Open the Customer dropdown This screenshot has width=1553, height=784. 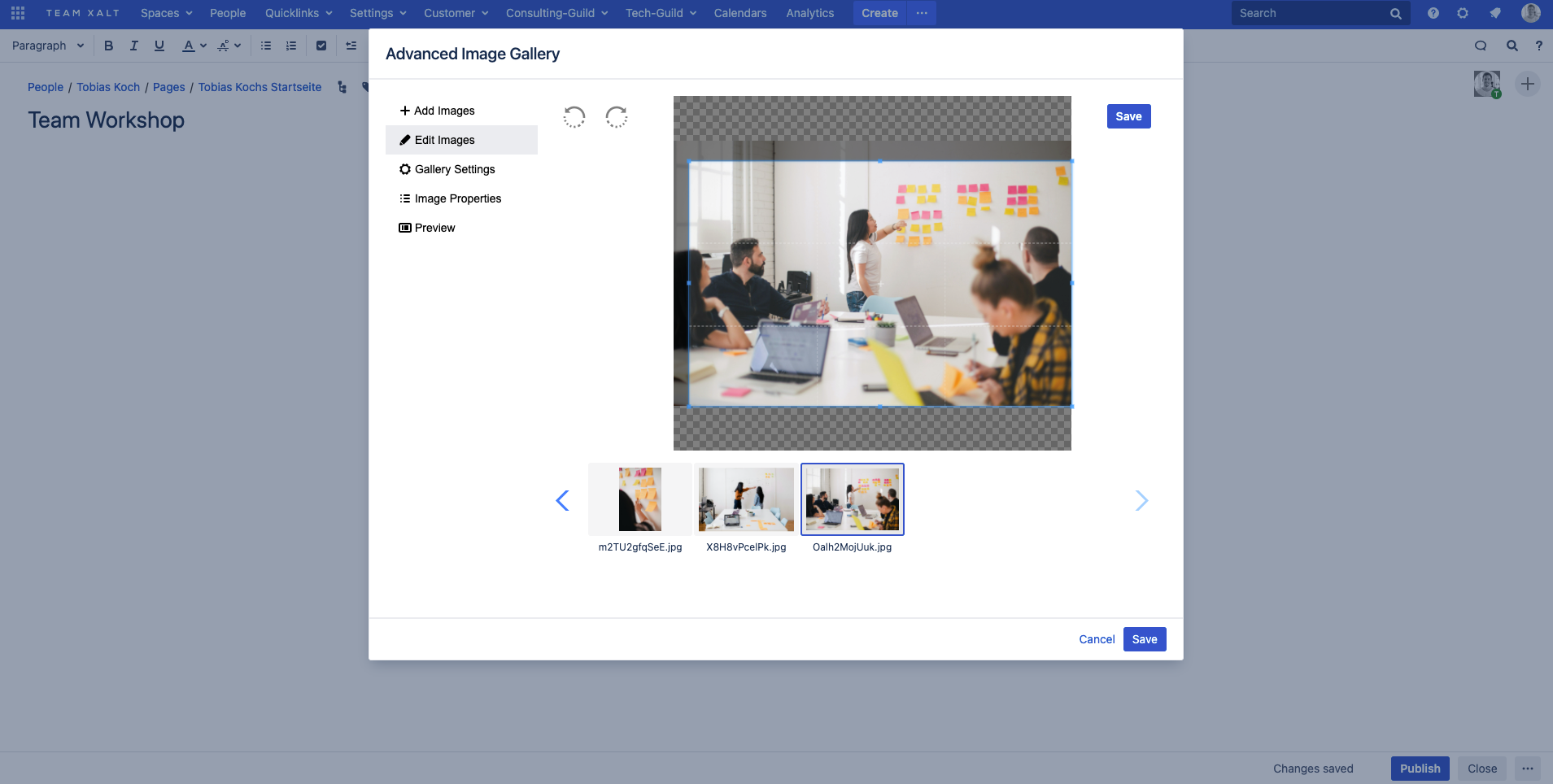pyautogui.click(x=456, y=13)
